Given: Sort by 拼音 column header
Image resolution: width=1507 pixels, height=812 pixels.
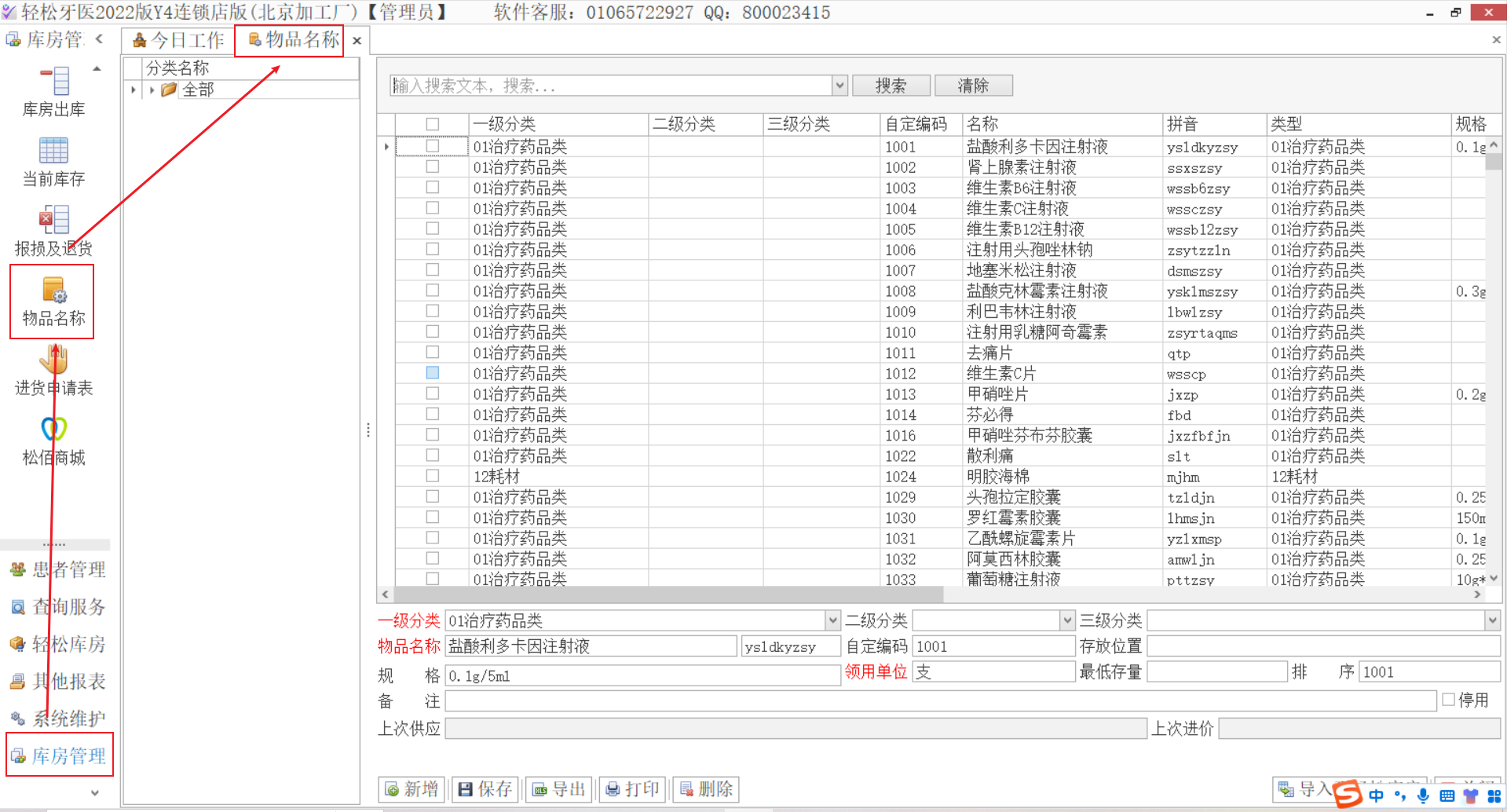Looking at the screenshot, I should 1214,124.
